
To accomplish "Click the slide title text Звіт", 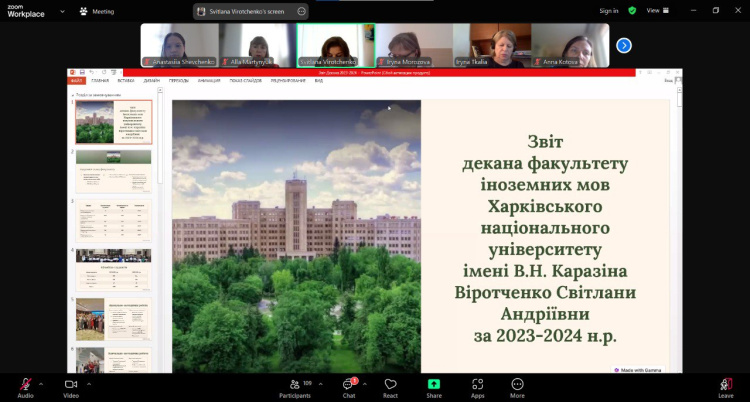I will [545, 142].
